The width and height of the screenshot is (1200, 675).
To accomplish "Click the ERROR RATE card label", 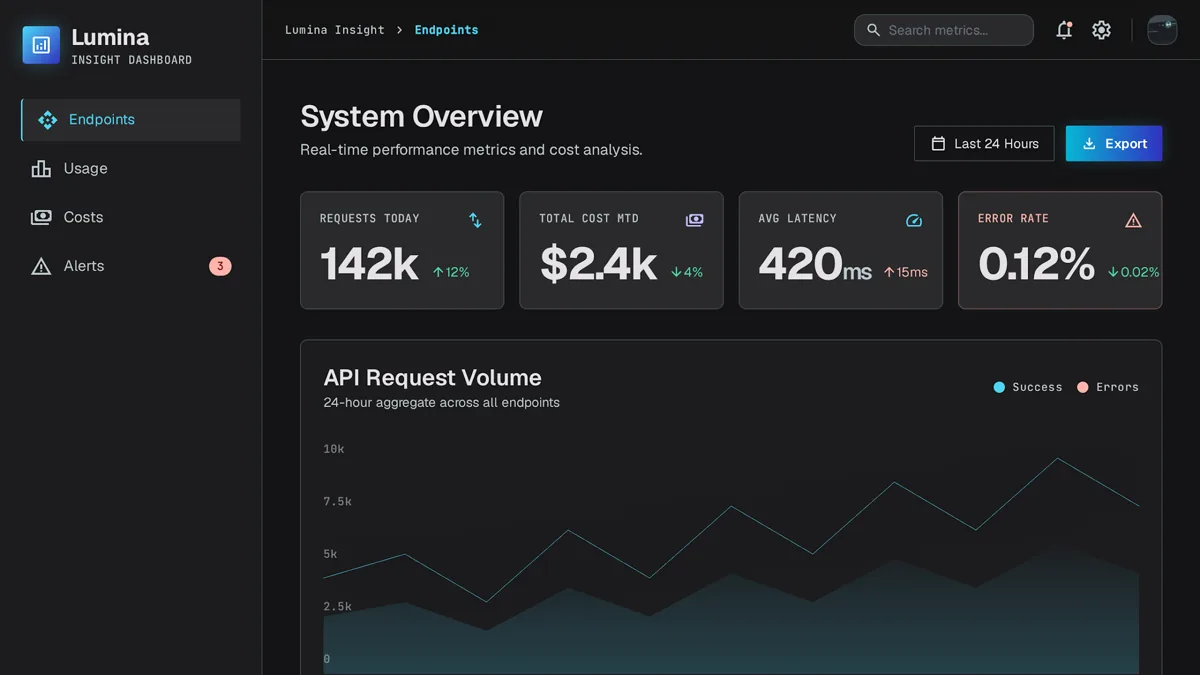I will (1013, 218).
